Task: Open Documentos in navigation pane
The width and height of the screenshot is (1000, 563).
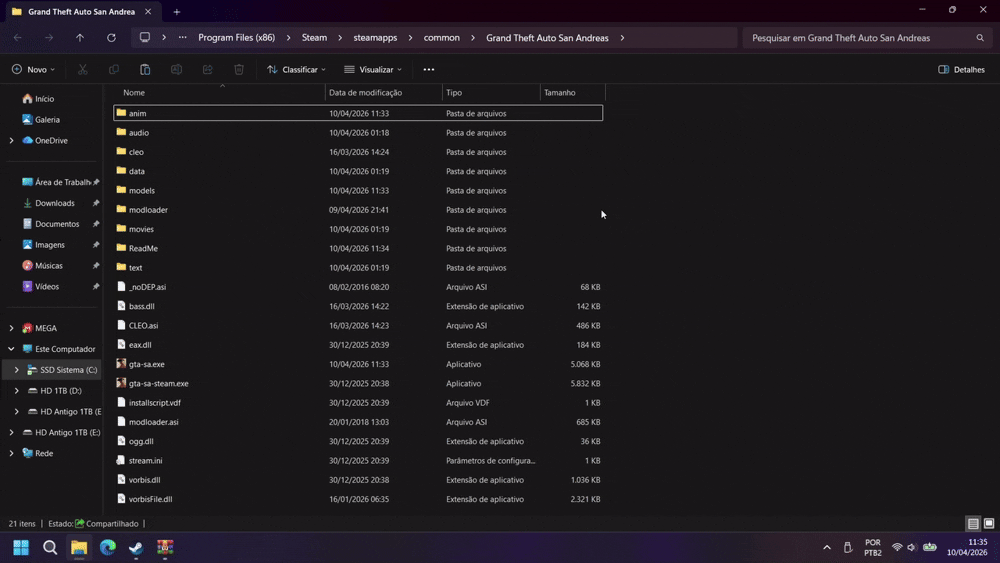Action: 51,224
